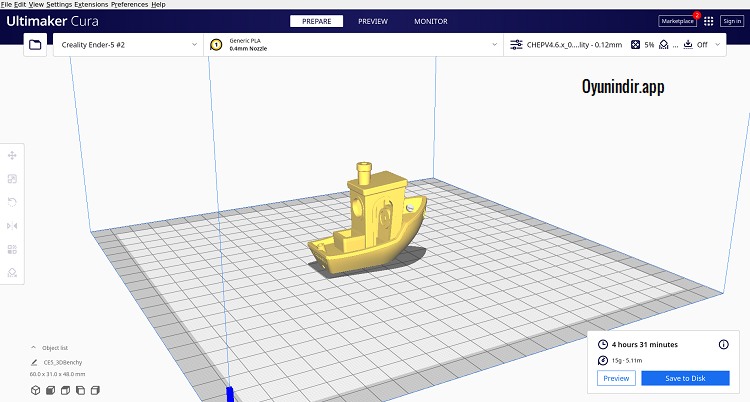Viewport: 750px width, 402px height.
Task: Click the 5% infill value
Action: point(649,45)
